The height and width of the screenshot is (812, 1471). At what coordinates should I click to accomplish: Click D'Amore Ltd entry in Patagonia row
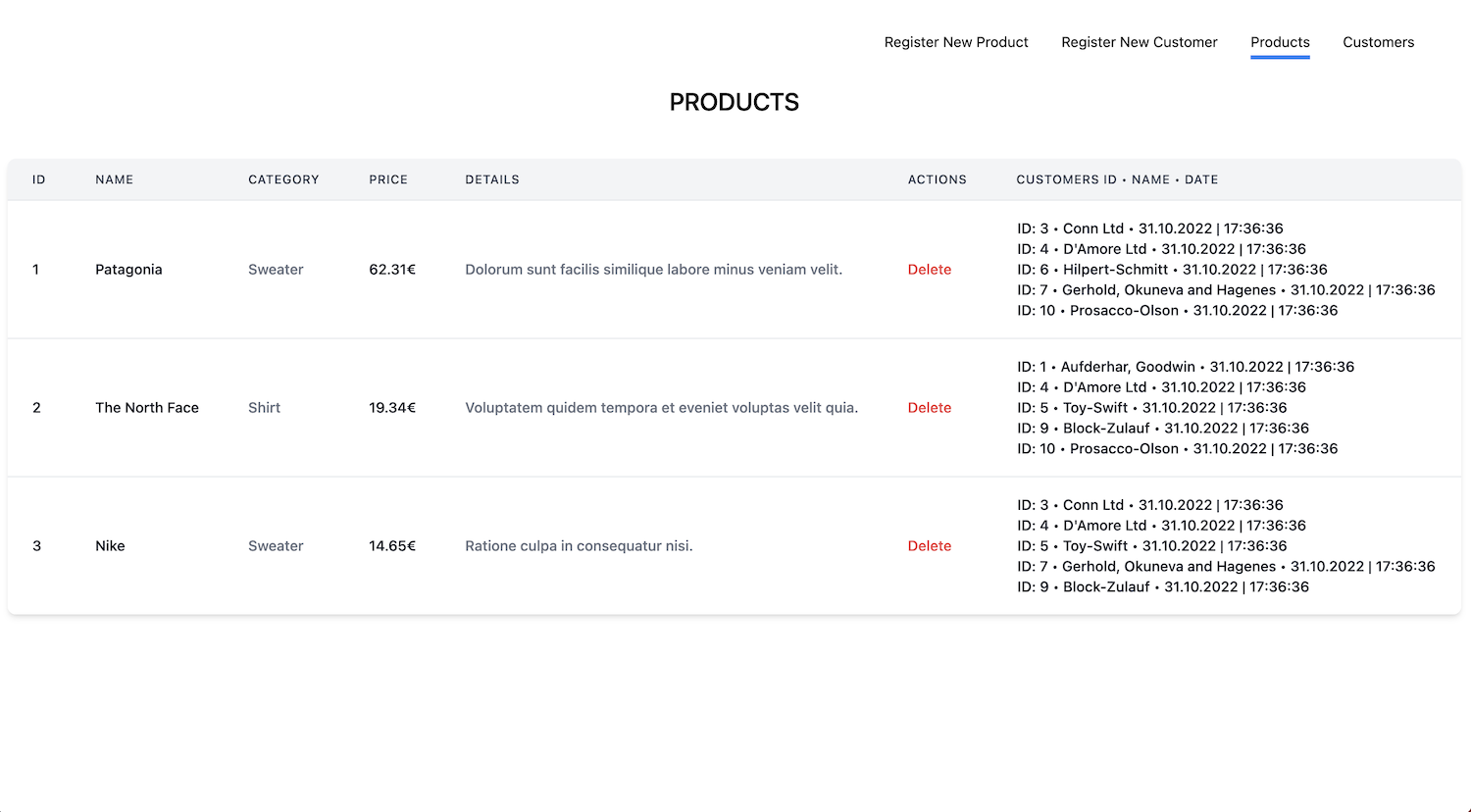(1161, 249)
